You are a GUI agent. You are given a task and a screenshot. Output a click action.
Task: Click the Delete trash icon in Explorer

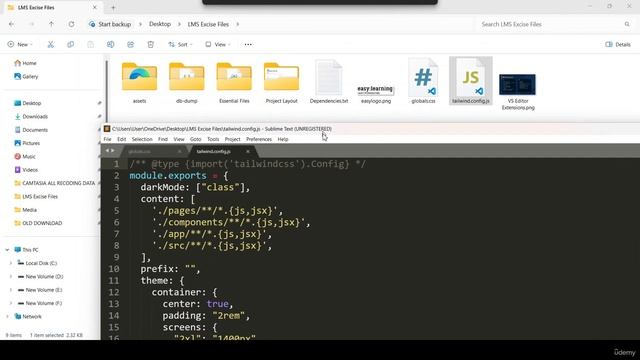pyautogui.click(x=151, y=44)
